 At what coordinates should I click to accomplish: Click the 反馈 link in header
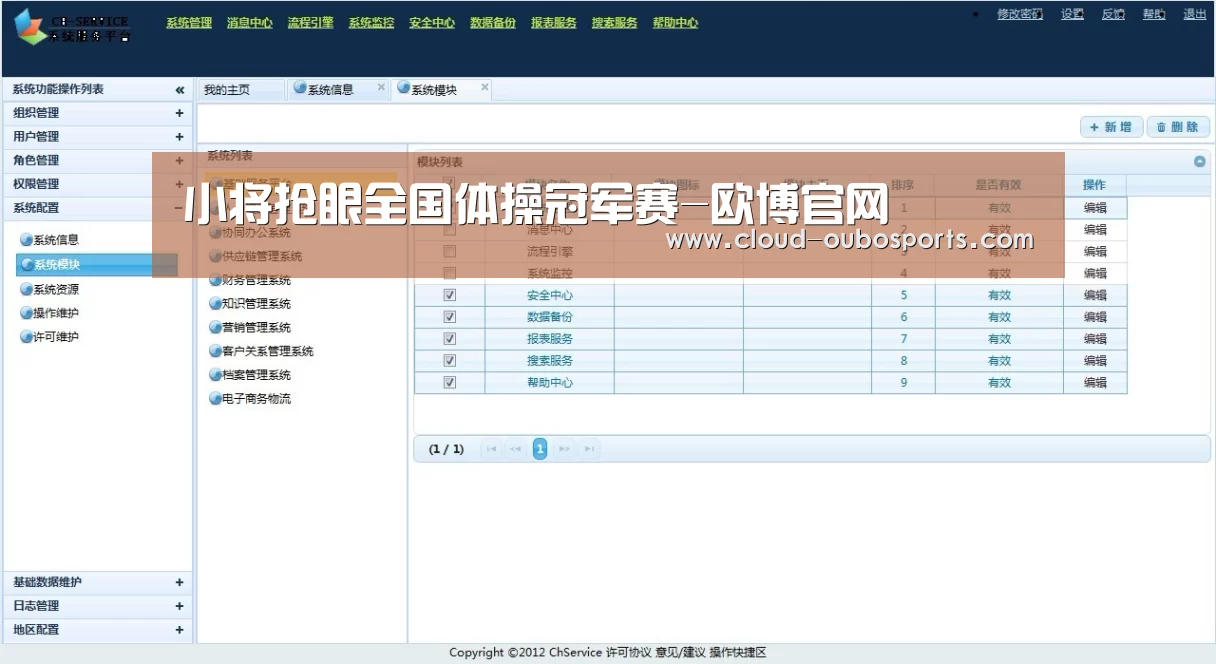pyautogui.click(x=1113, y=14)
